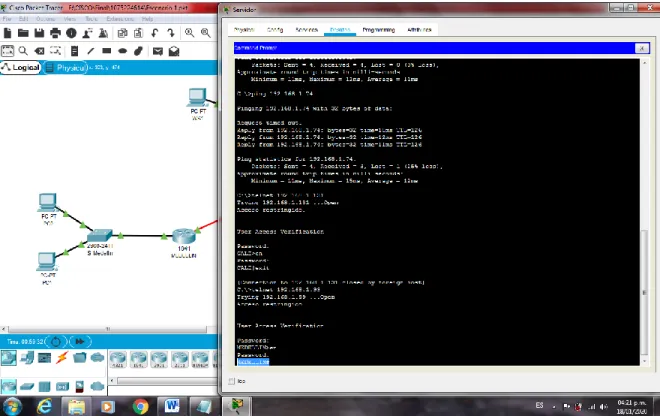The width and height of the screenshot is (660, 416).
Task: Toggle the Top checkbox in Servidor window
Action: tap(232, 381)
